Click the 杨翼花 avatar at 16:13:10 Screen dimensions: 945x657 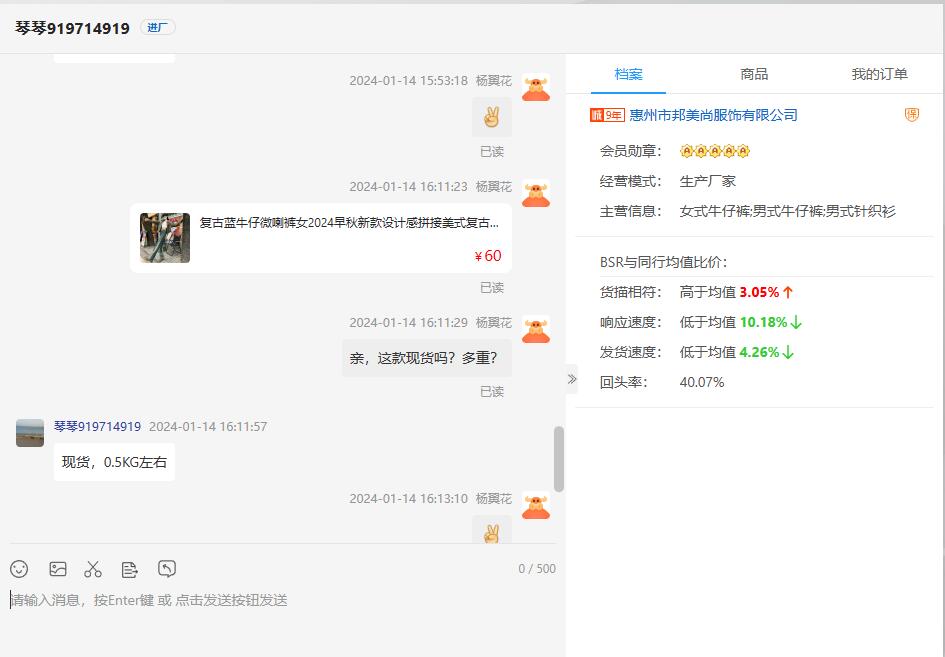point(536,506)
